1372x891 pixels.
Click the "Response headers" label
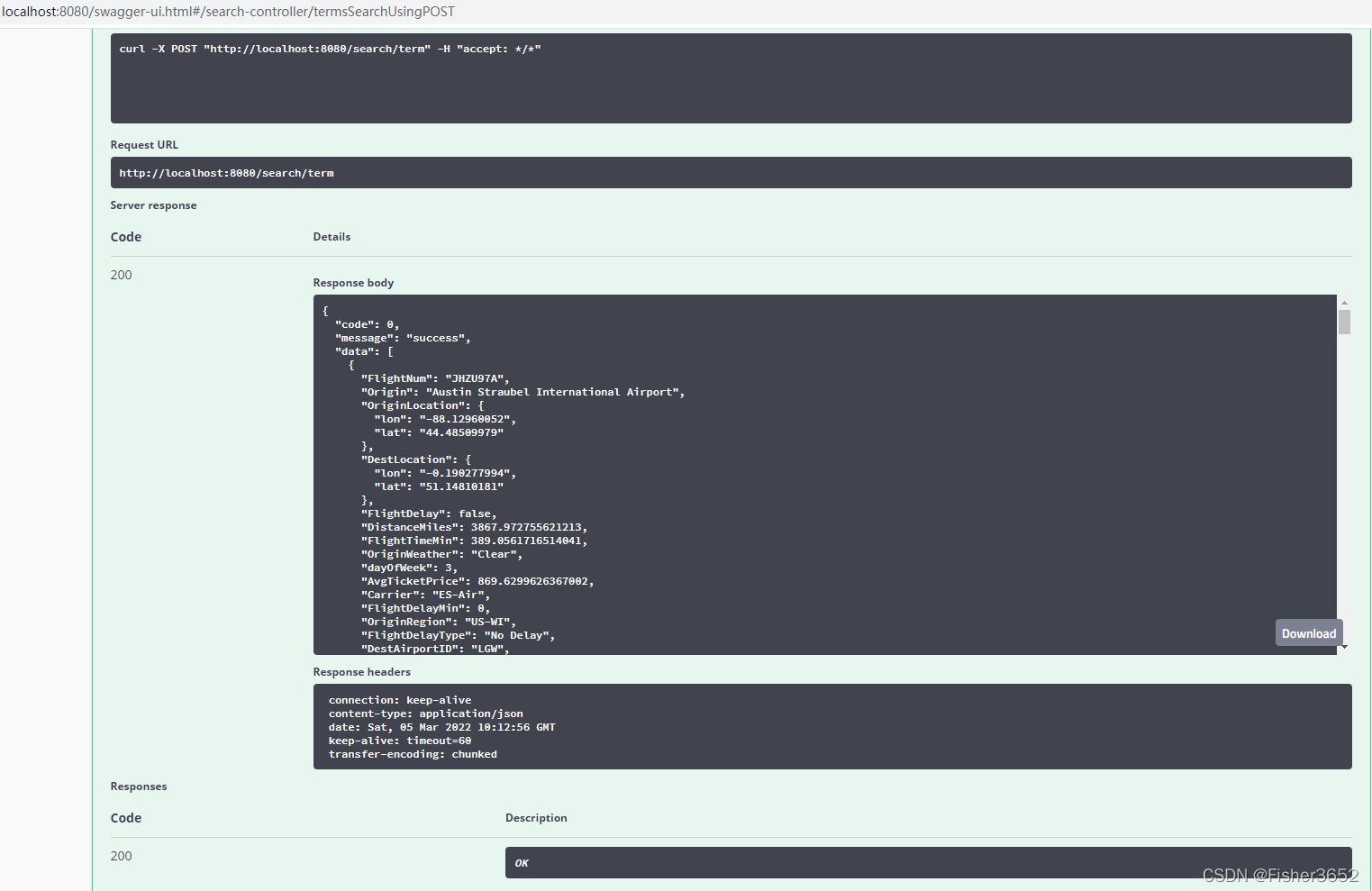[361, 672]
